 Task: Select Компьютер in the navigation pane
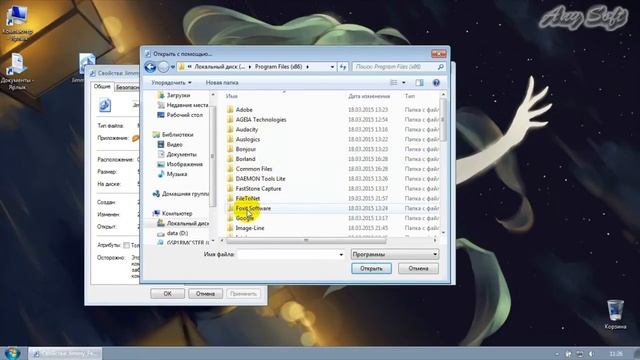coord(172,213)
